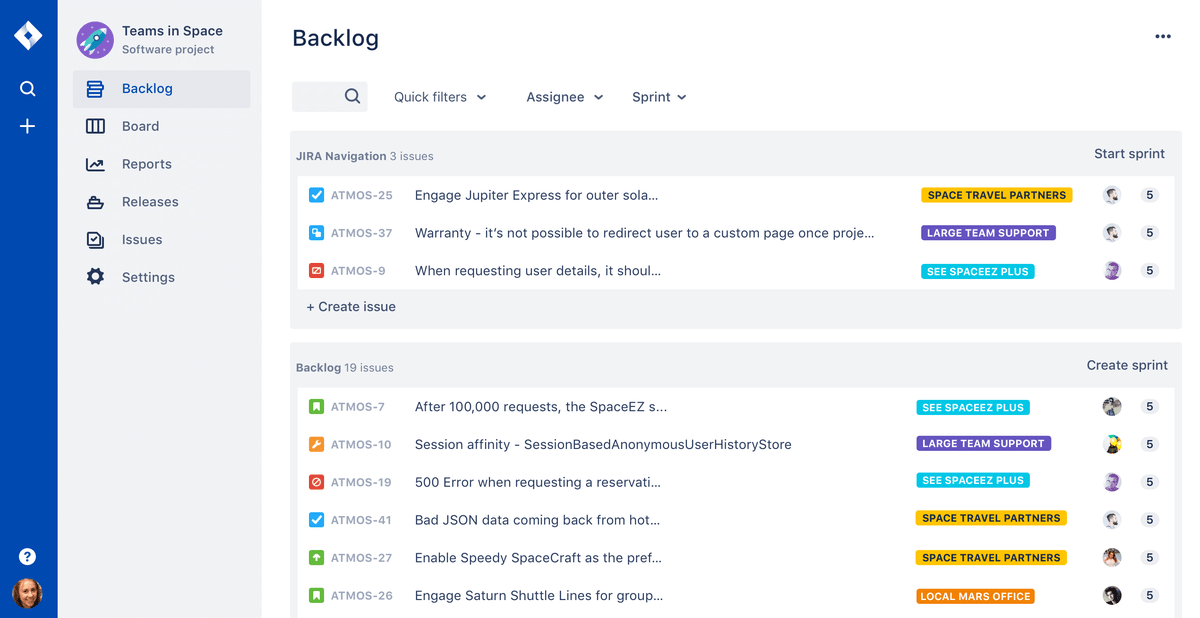Click Create issue under JIRA Navigation sprint
This screenshot has height=618, width=1200.
(x=350, y=306)
